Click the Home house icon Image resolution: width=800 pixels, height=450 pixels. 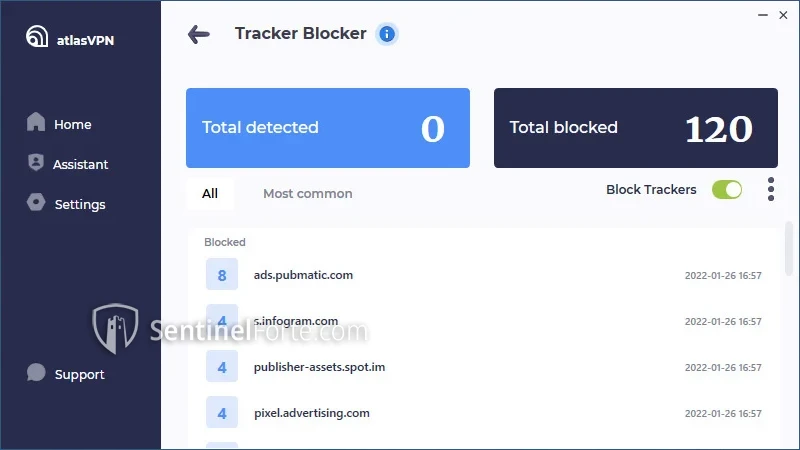36,123
